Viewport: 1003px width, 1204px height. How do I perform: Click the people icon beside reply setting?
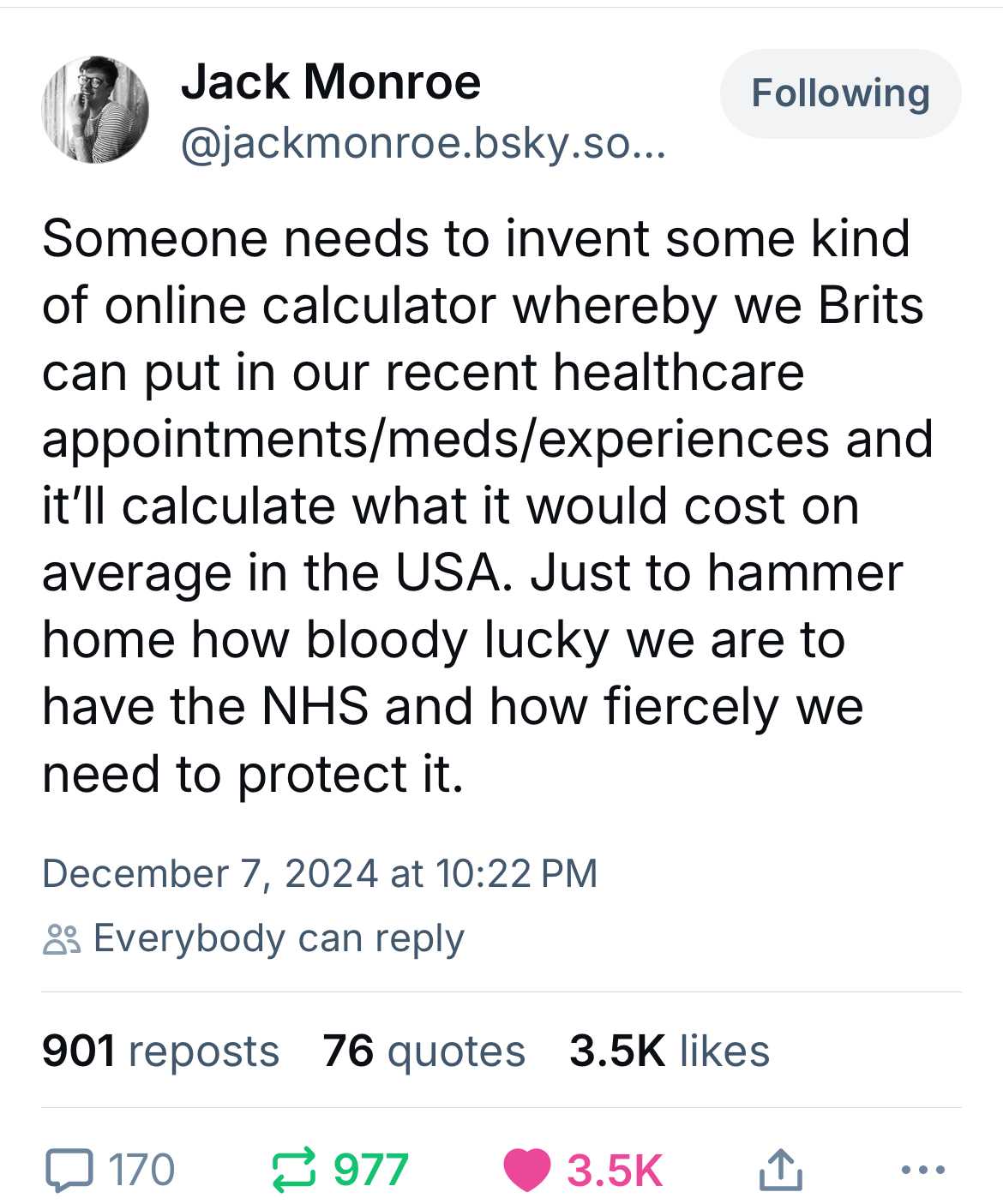point(62,939)
